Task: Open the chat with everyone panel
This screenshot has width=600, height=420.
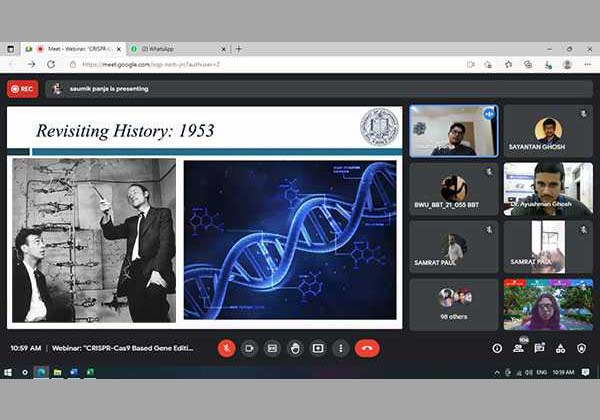Action: click(x=539, y=348)
